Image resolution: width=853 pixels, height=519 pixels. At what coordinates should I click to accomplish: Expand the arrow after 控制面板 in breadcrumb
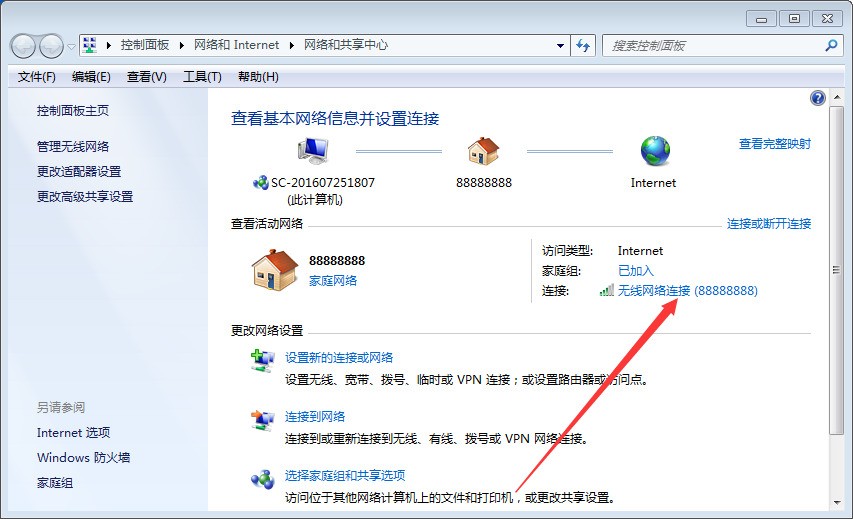pyautogui.click(x=182, y=45)
